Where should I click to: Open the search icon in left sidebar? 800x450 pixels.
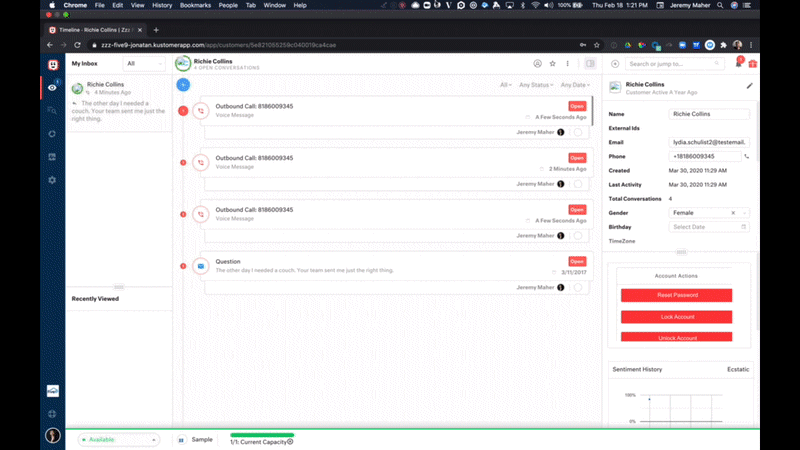tap(51, 110)
